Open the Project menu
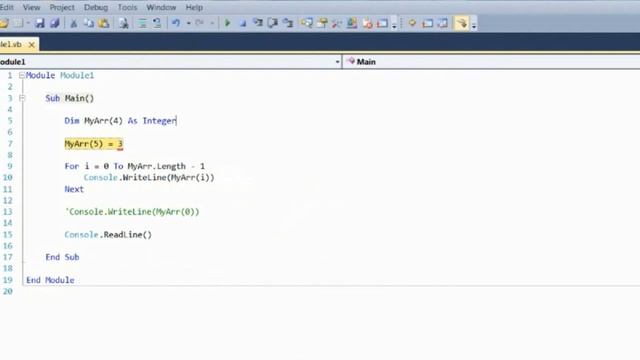Screen dimensions: 640x360 click(x=62, y=7)
